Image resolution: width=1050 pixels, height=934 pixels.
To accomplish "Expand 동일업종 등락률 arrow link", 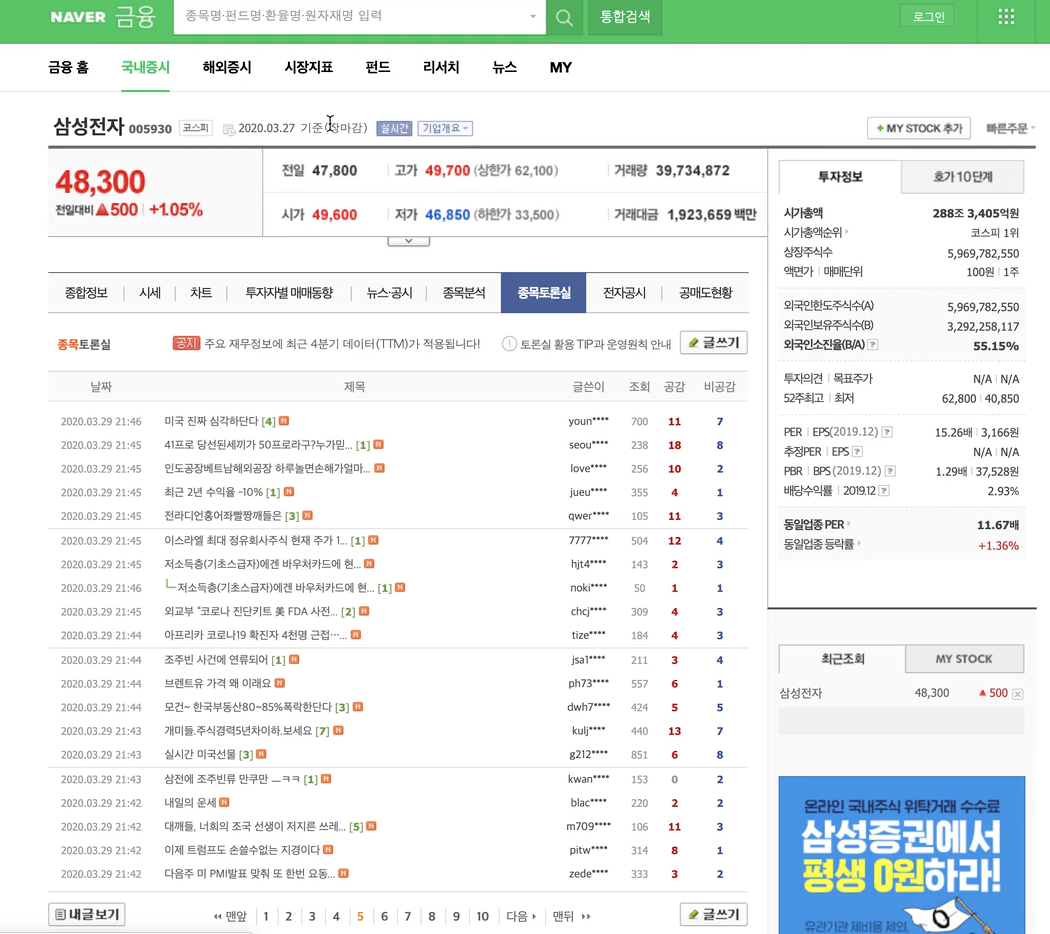I will point(822,544).
